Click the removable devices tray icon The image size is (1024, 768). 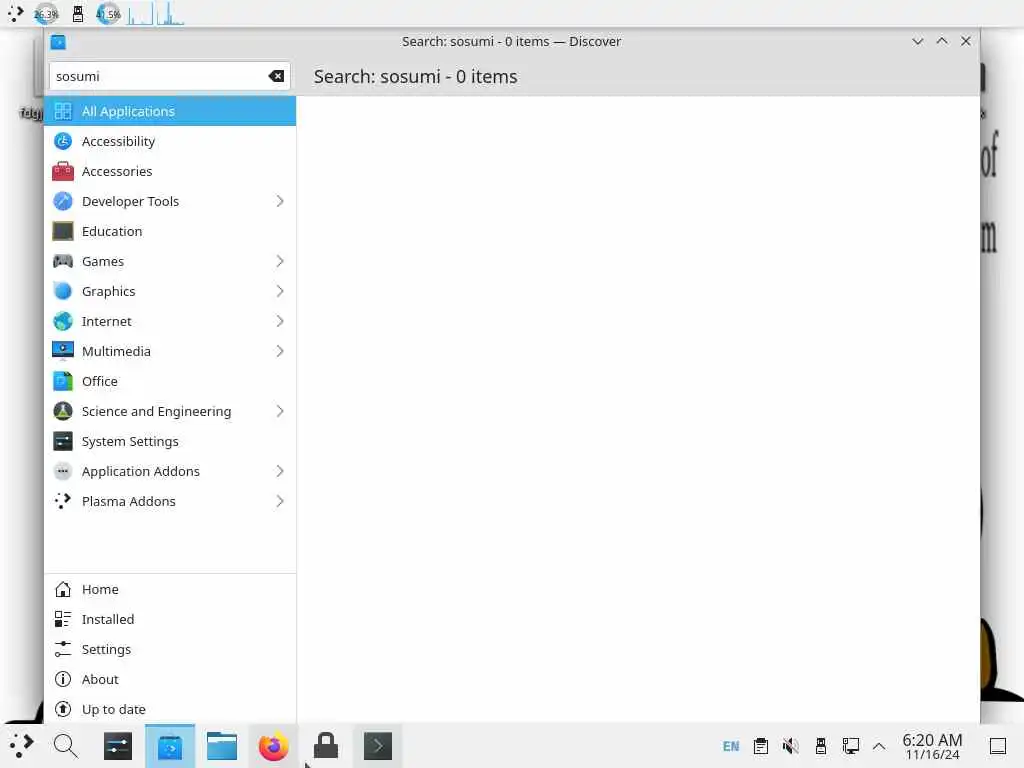(821, 746)
